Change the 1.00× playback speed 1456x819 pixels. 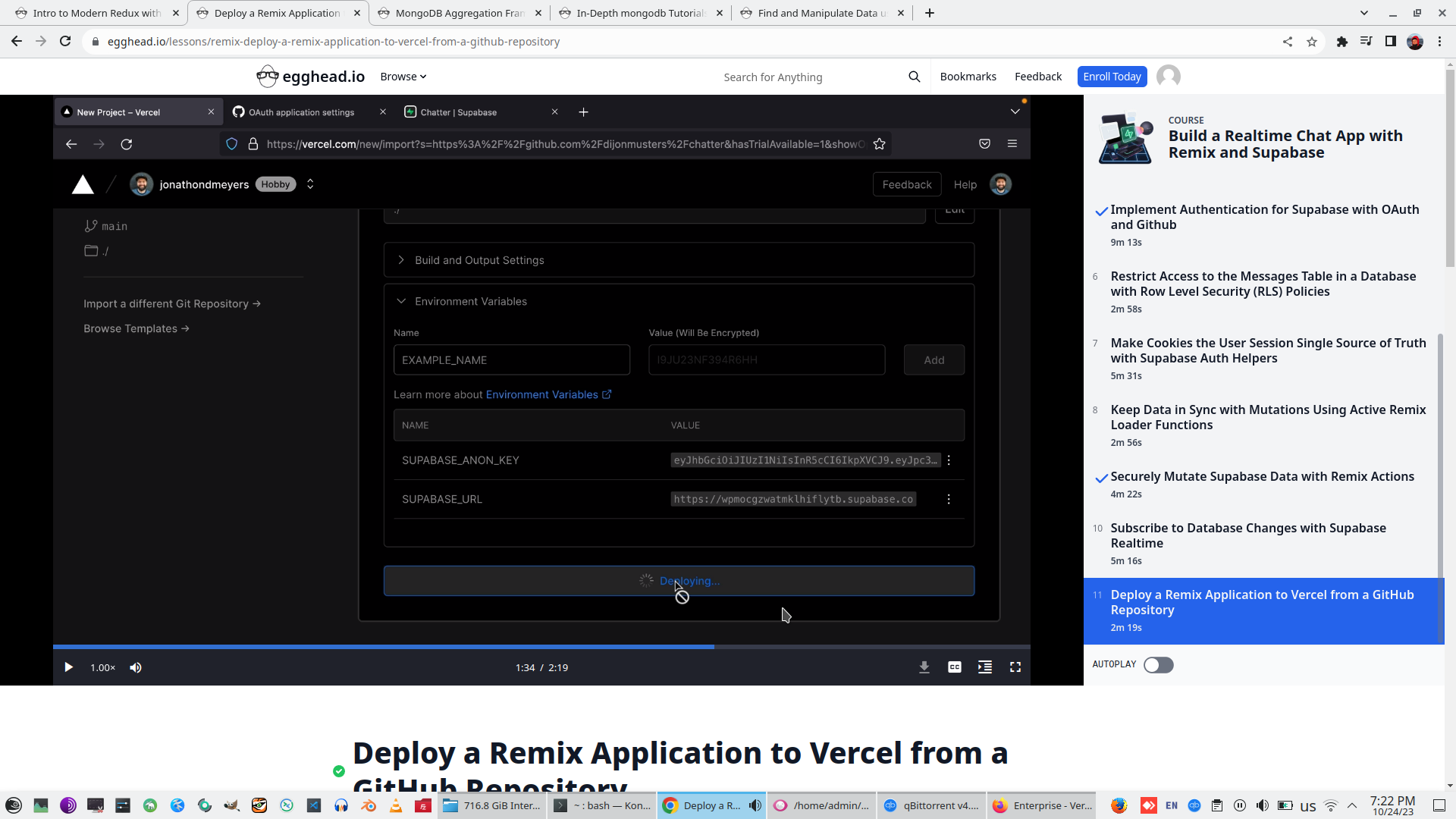click(102, 667)
